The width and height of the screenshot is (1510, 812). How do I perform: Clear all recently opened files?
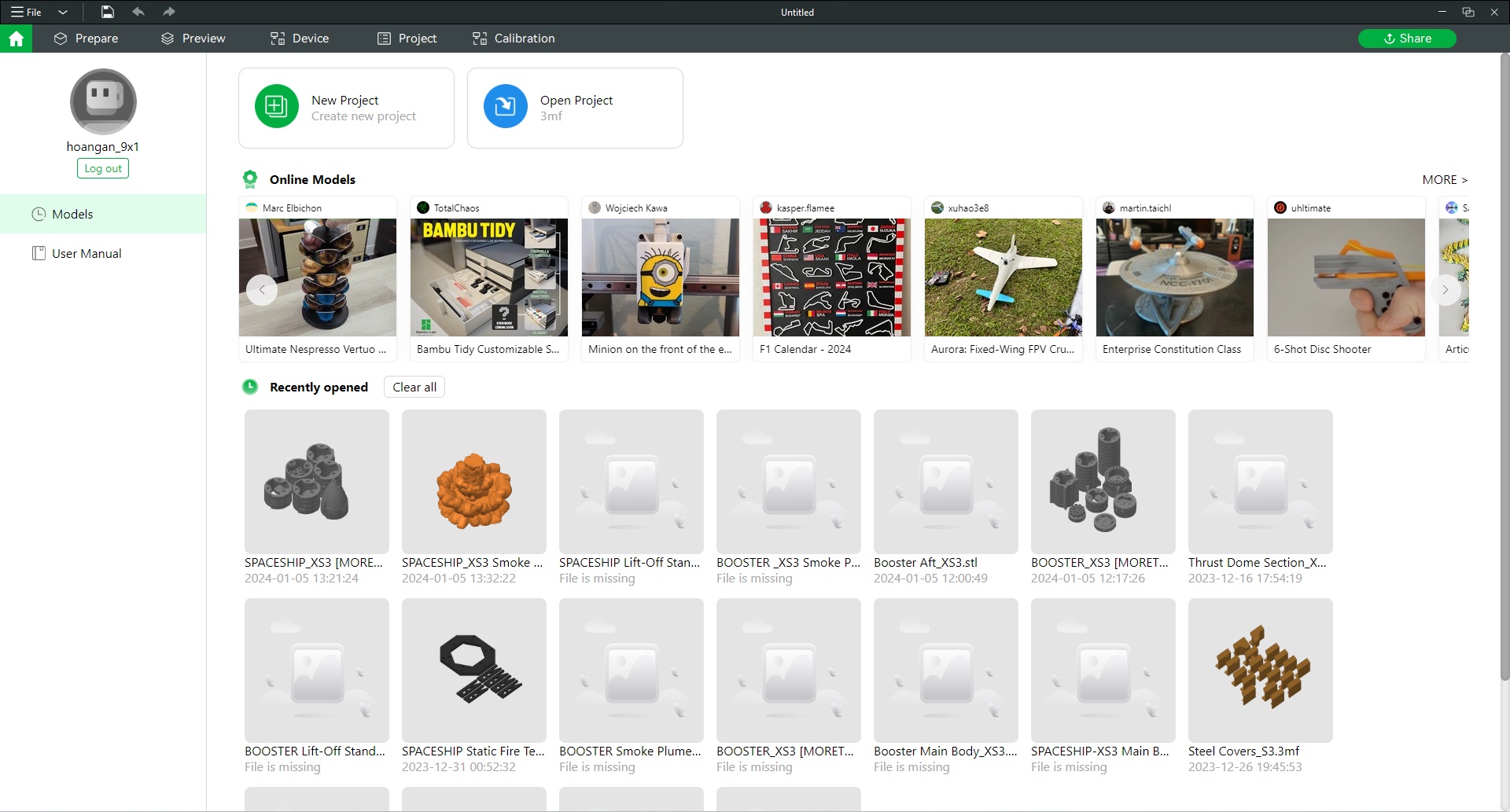(x=414, y=387)
